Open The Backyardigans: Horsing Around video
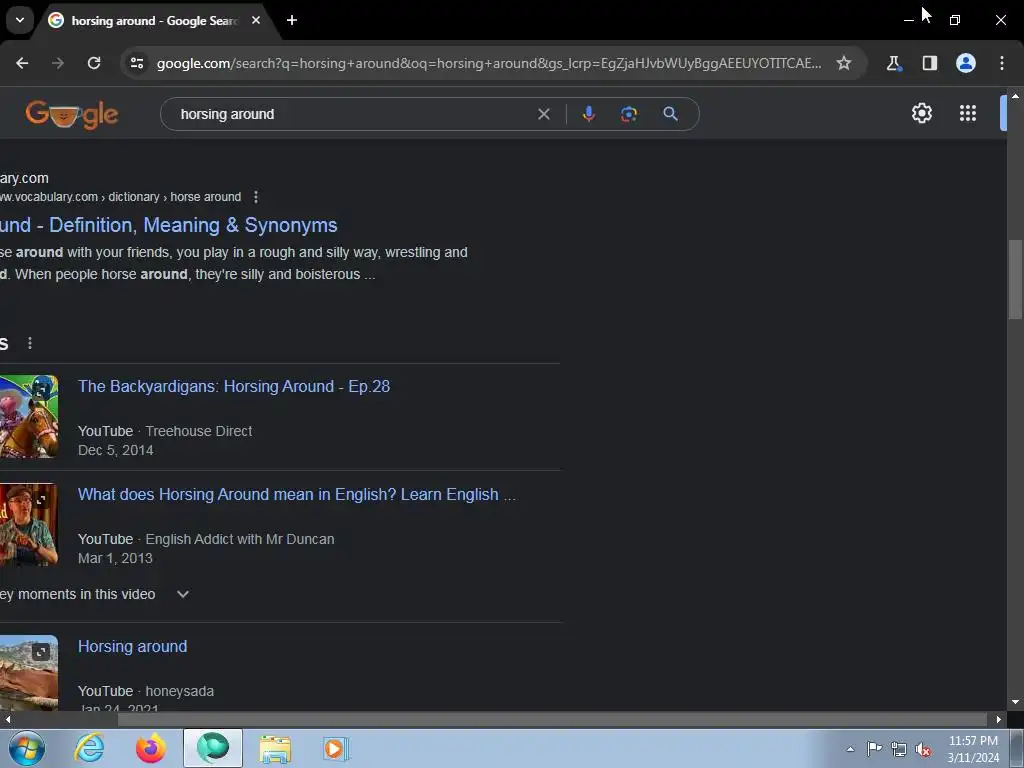 234,387
